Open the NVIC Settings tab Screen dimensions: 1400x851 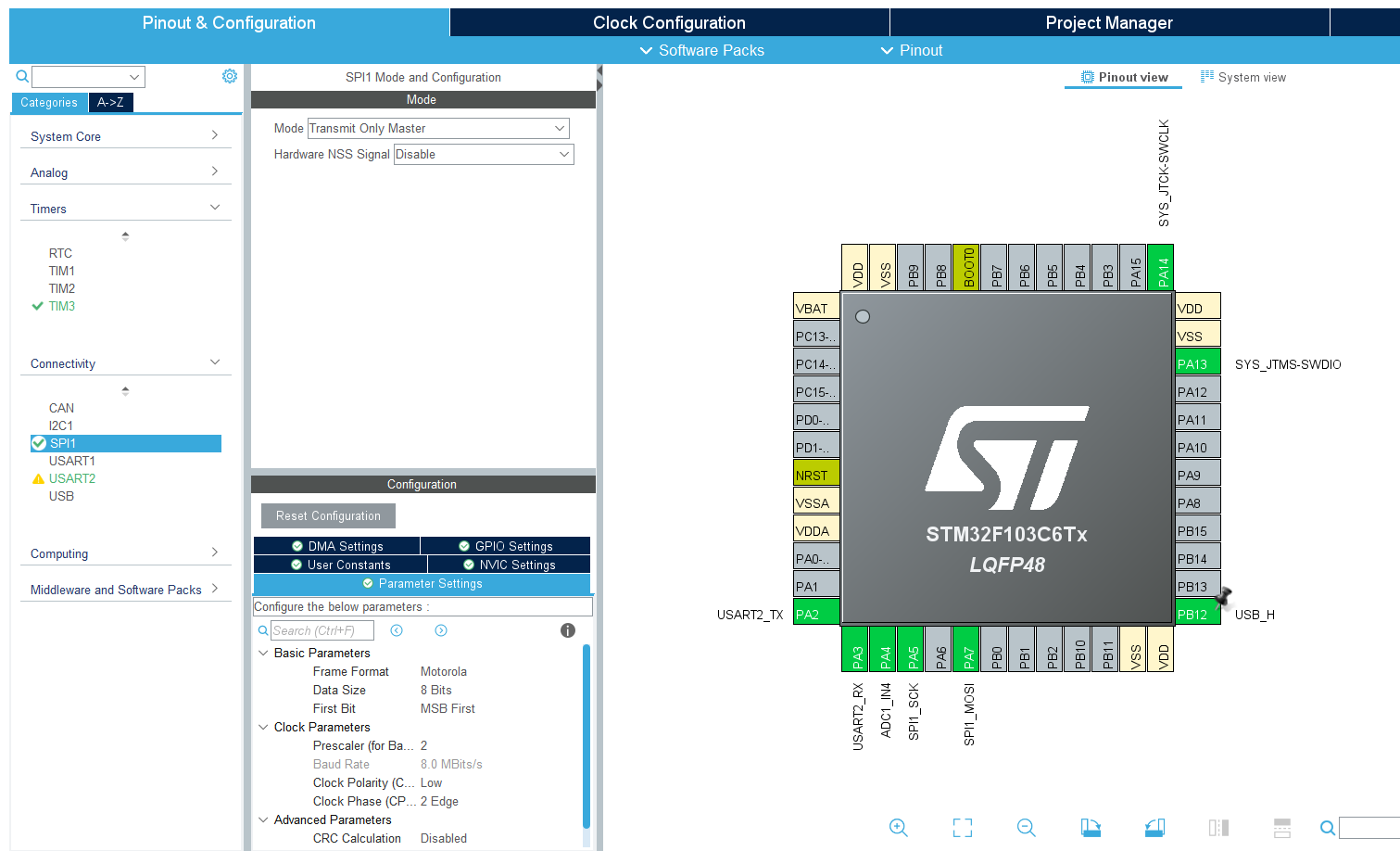(510, 565)
